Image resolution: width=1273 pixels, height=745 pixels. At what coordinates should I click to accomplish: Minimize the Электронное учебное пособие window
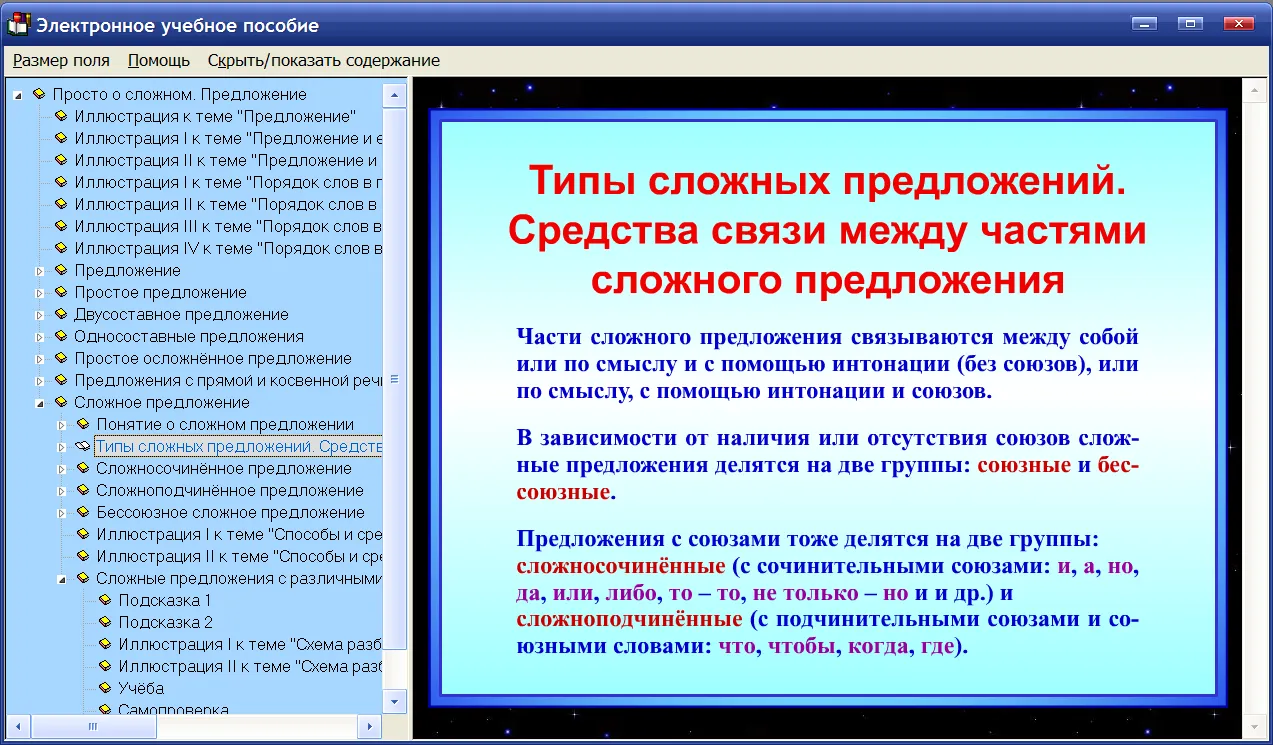pyautogui.click(x=1144, y=23)
